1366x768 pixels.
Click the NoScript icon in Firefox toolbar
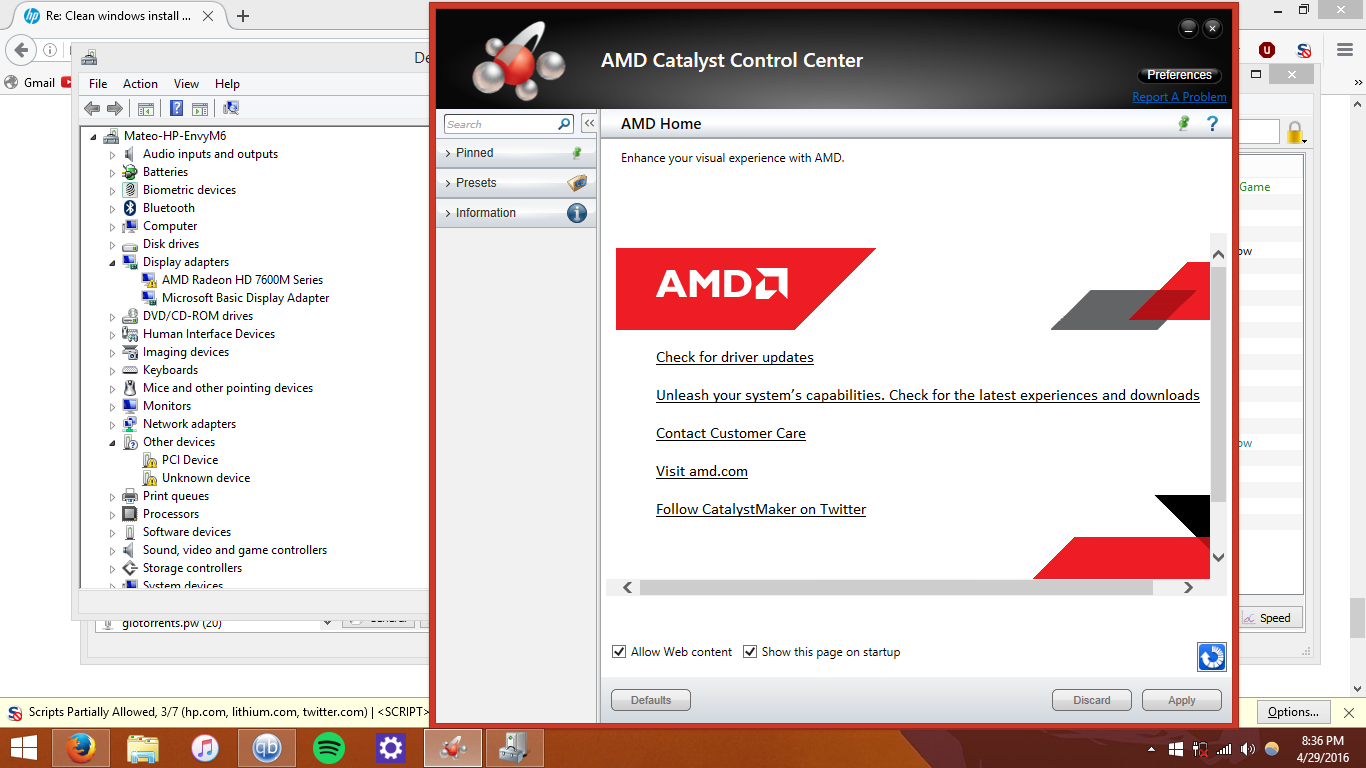(x=1304, y=49)
